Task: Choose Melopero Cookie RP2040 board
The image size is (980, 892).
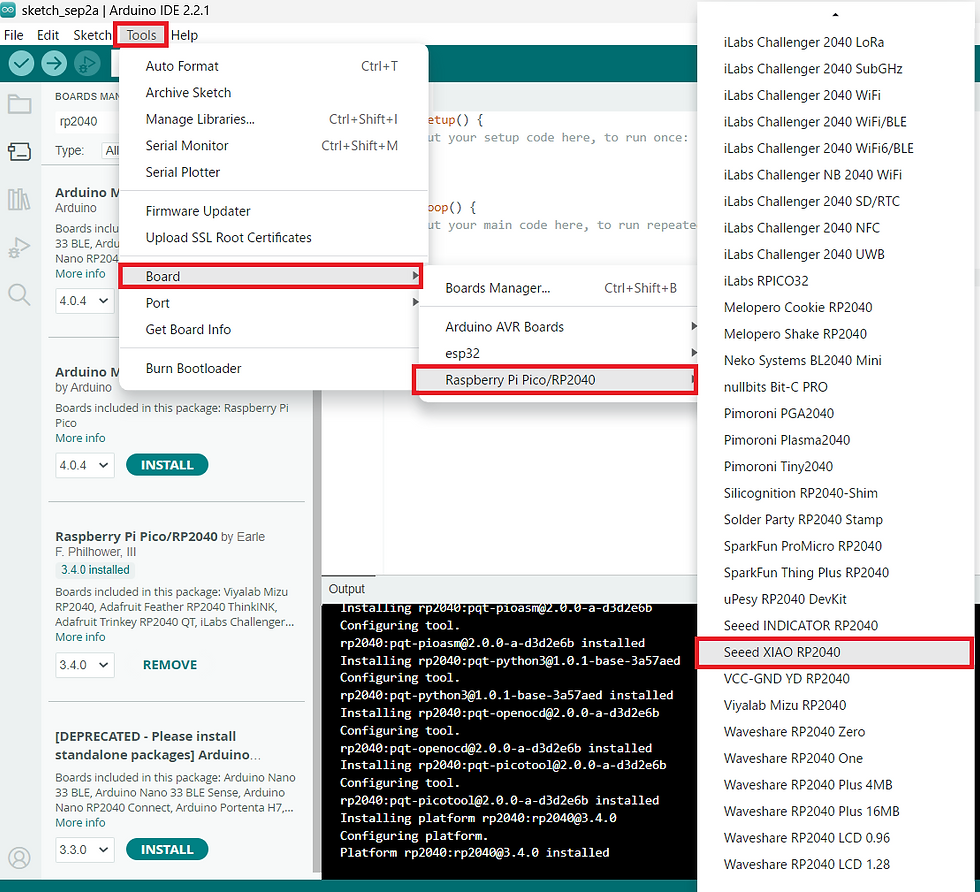Action: coord(834,308)
